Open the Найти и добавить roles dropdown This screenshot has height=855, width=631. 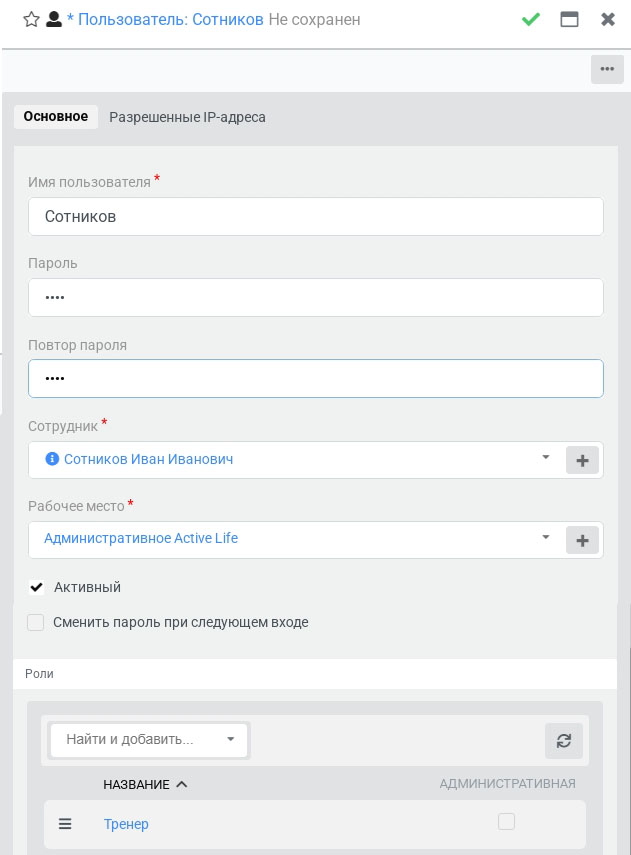(x=149, y=739)
